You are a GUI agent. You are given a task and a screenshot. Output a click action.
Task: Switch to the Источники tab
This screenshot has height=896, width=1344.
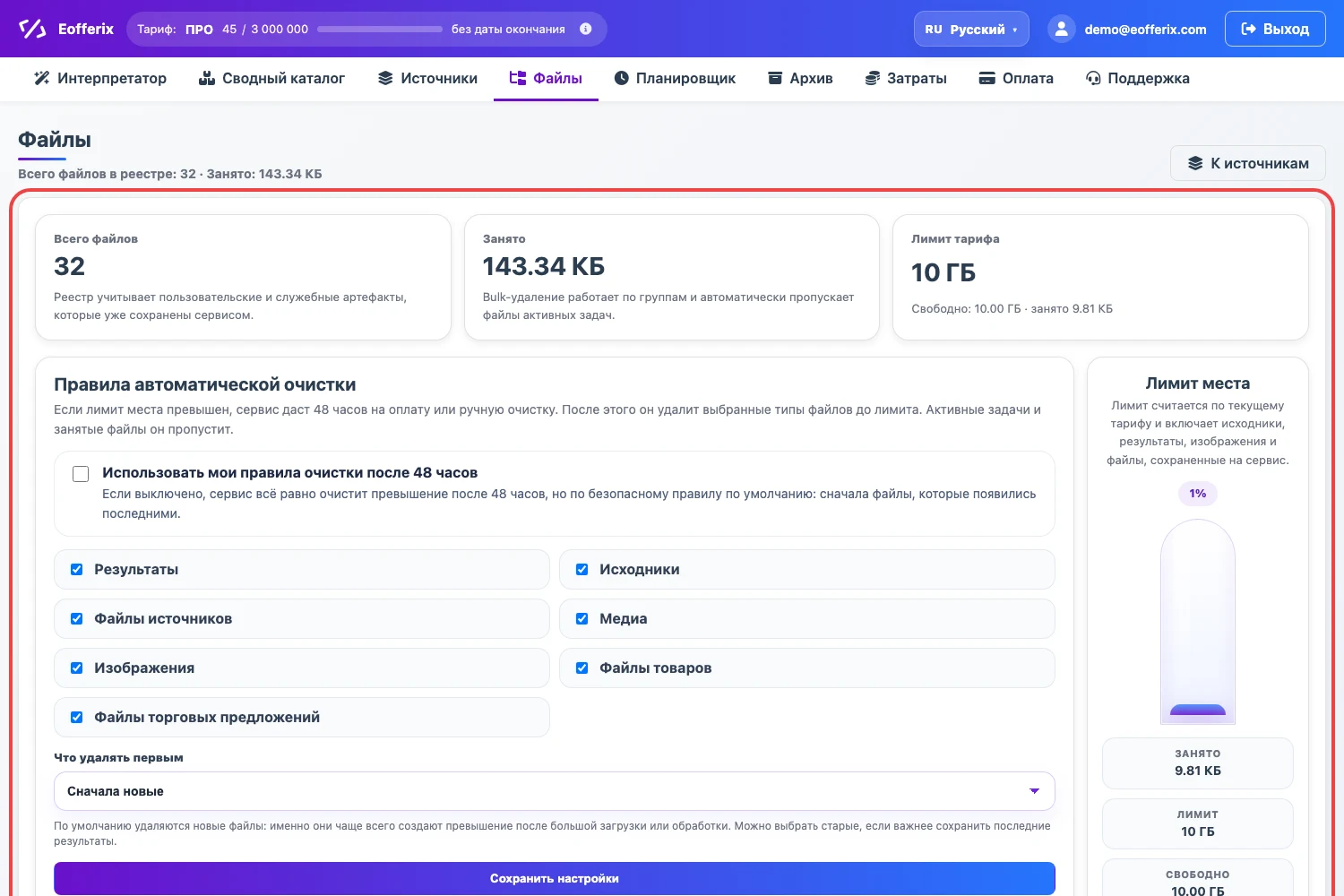[x=427, y=78]
